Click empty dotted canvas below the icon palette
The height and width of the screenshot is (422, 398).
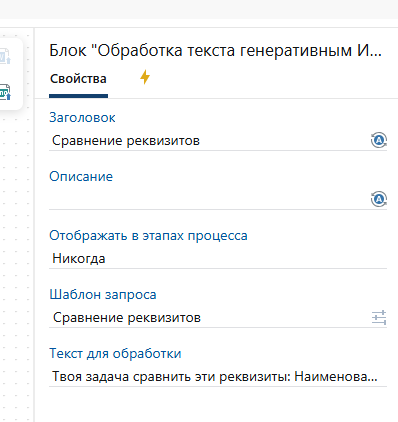(15, 267)
